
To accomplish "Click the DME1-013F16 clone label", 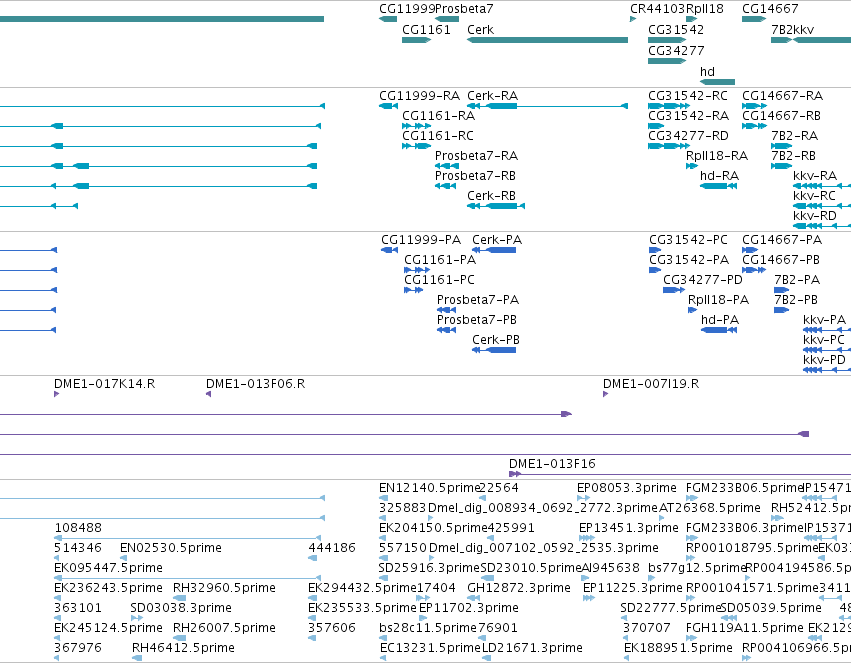I will click(552, 464).
